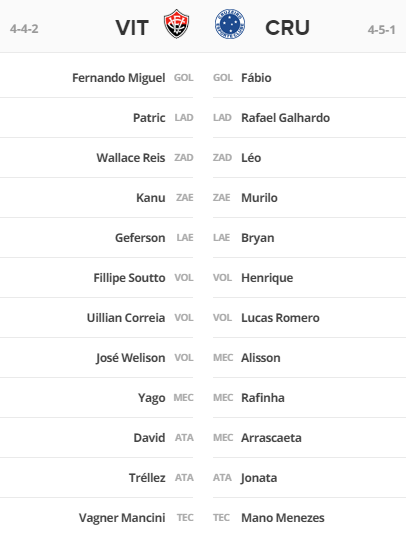Click the Vitória club crest icon
406x536 pixels.
tap(176, 24)
